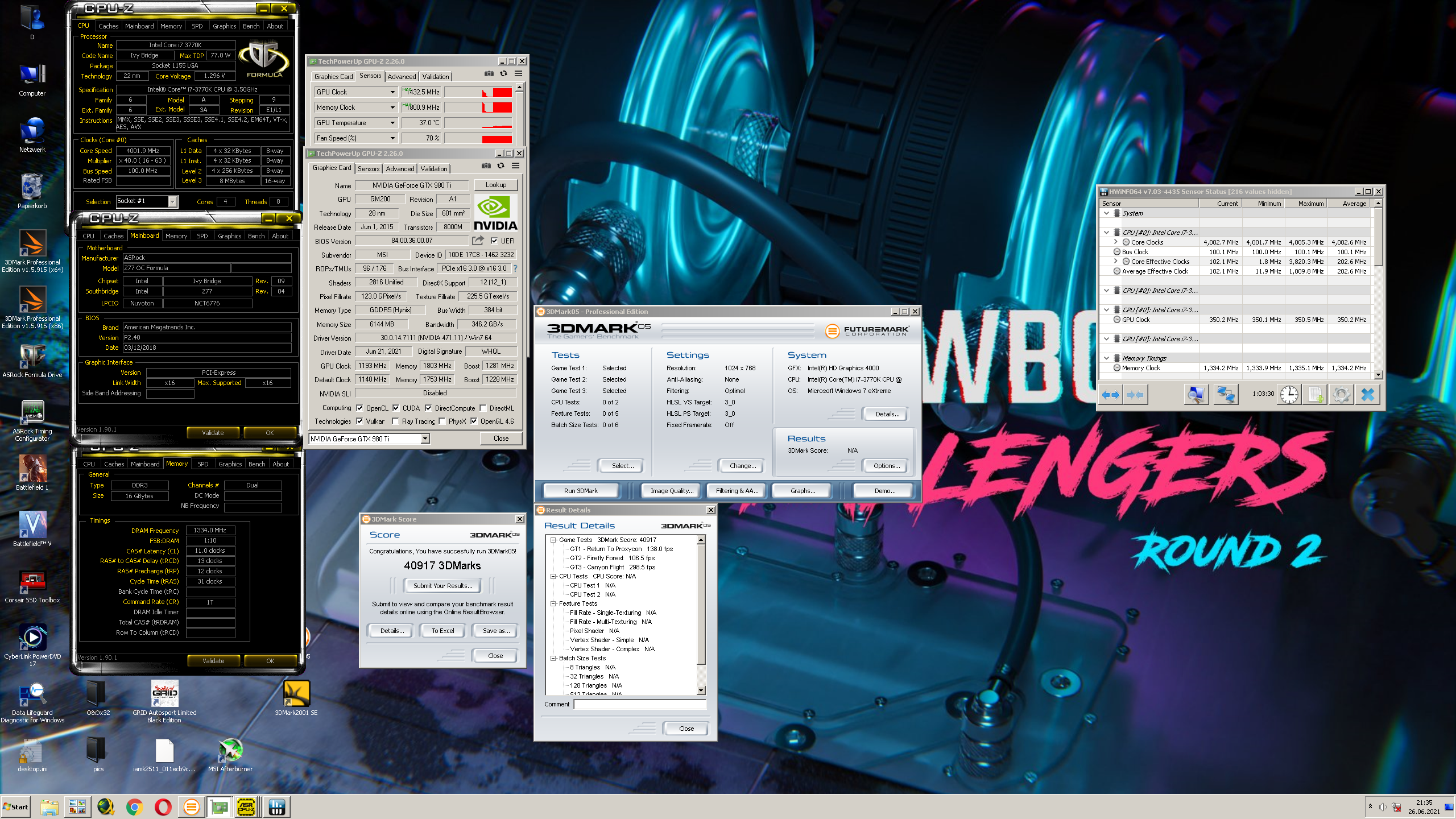Open Corsair SSD Toolbox desktop icon
Image resolution: width=1456 pixels, height=819 pixels.
pyautogui.click(x=32, y=586)
